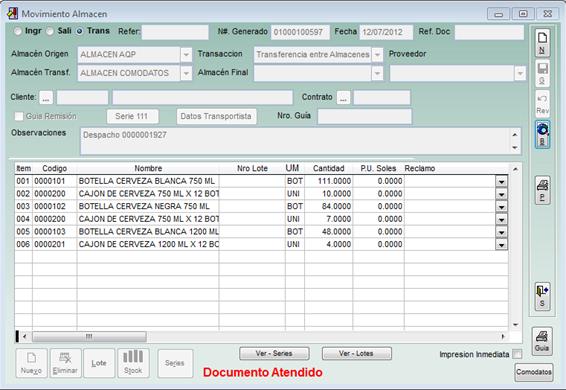Click the New document (N) icon in the right toolbar

tap(542, 42)
